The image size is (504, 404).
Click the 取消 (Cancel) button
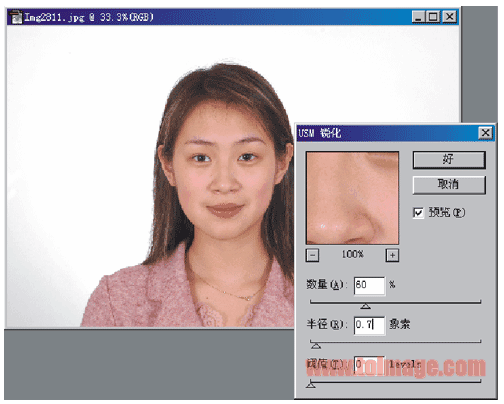pos(449,185)
